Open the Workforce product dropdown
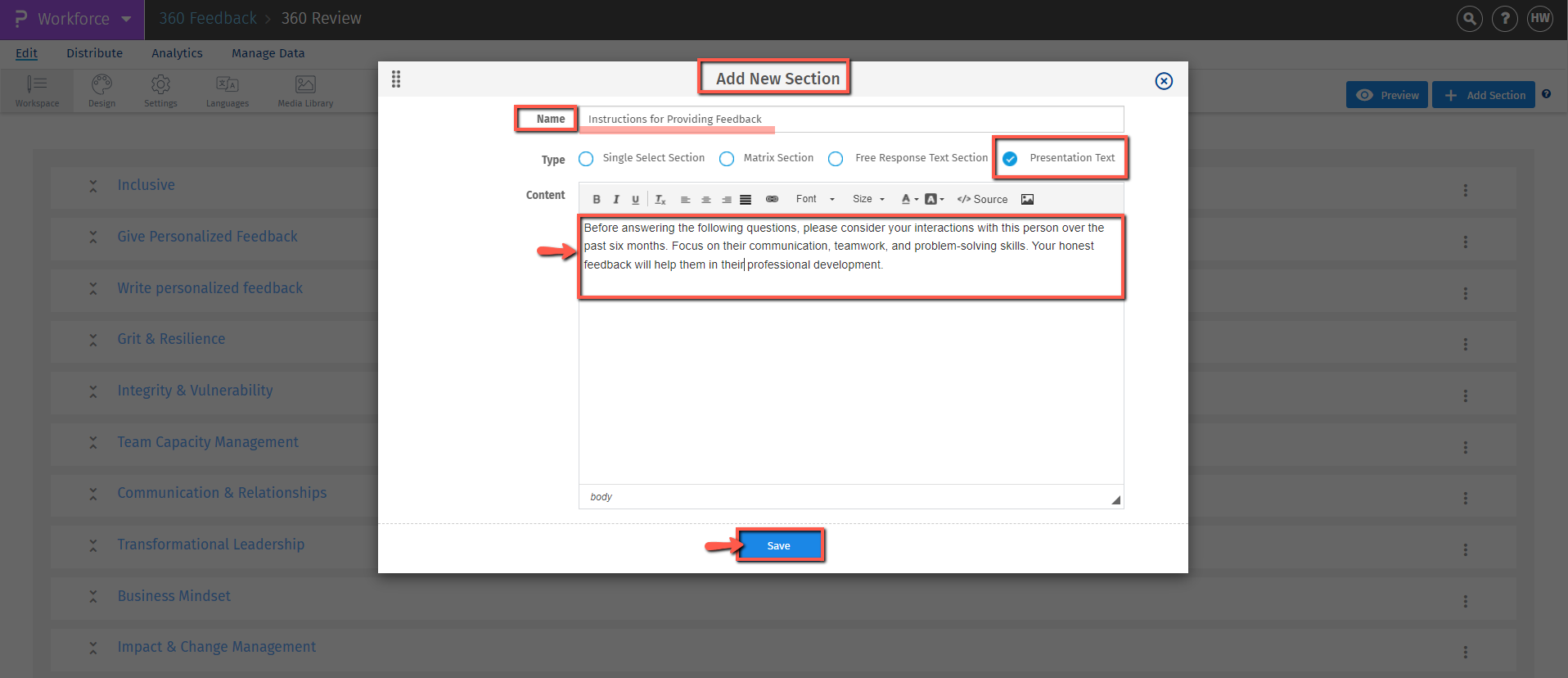The height and width of the screenshot is (678, 1568). coord(73,19)
